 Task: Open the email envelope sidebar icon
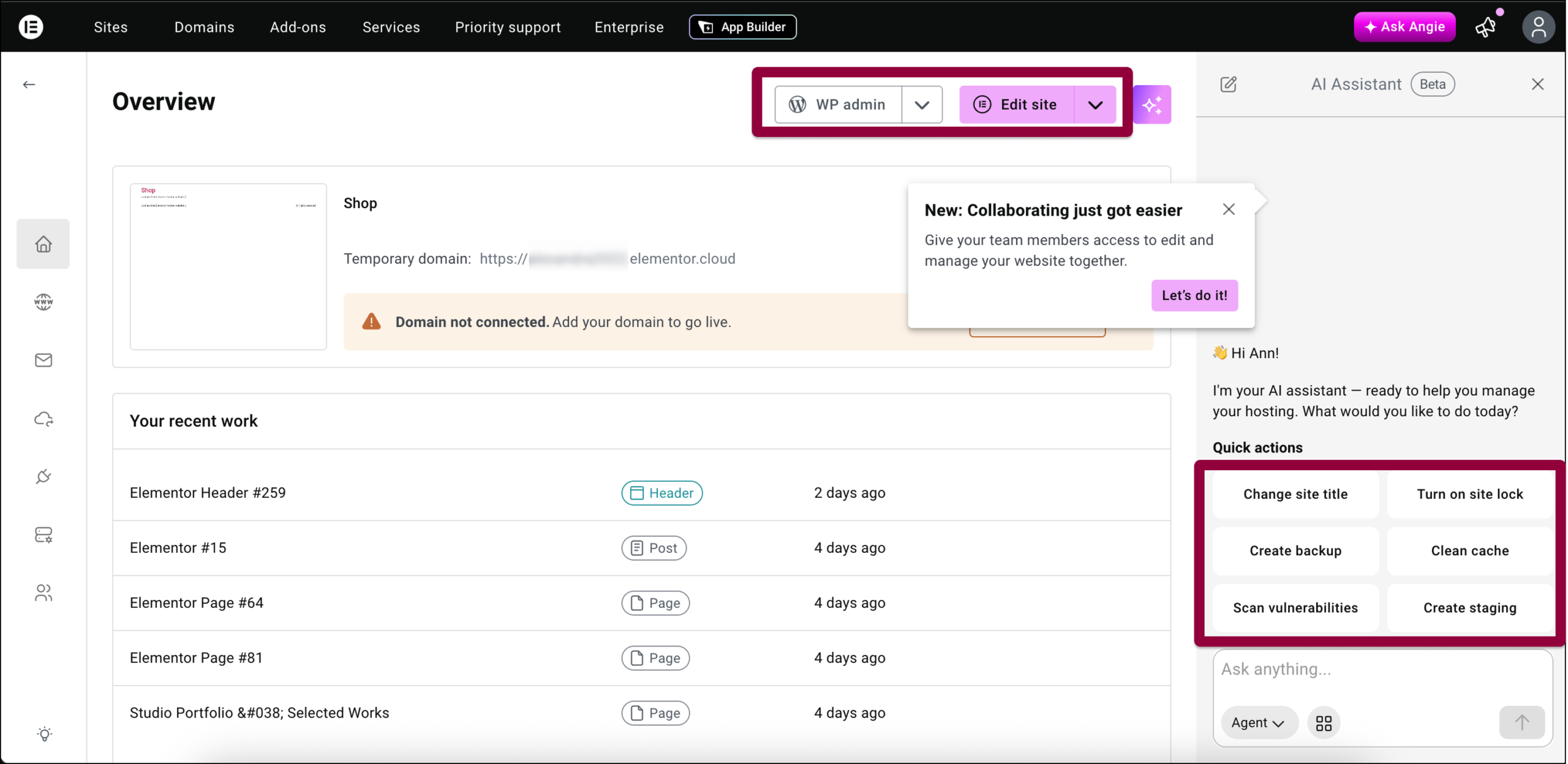coord(43,360)
